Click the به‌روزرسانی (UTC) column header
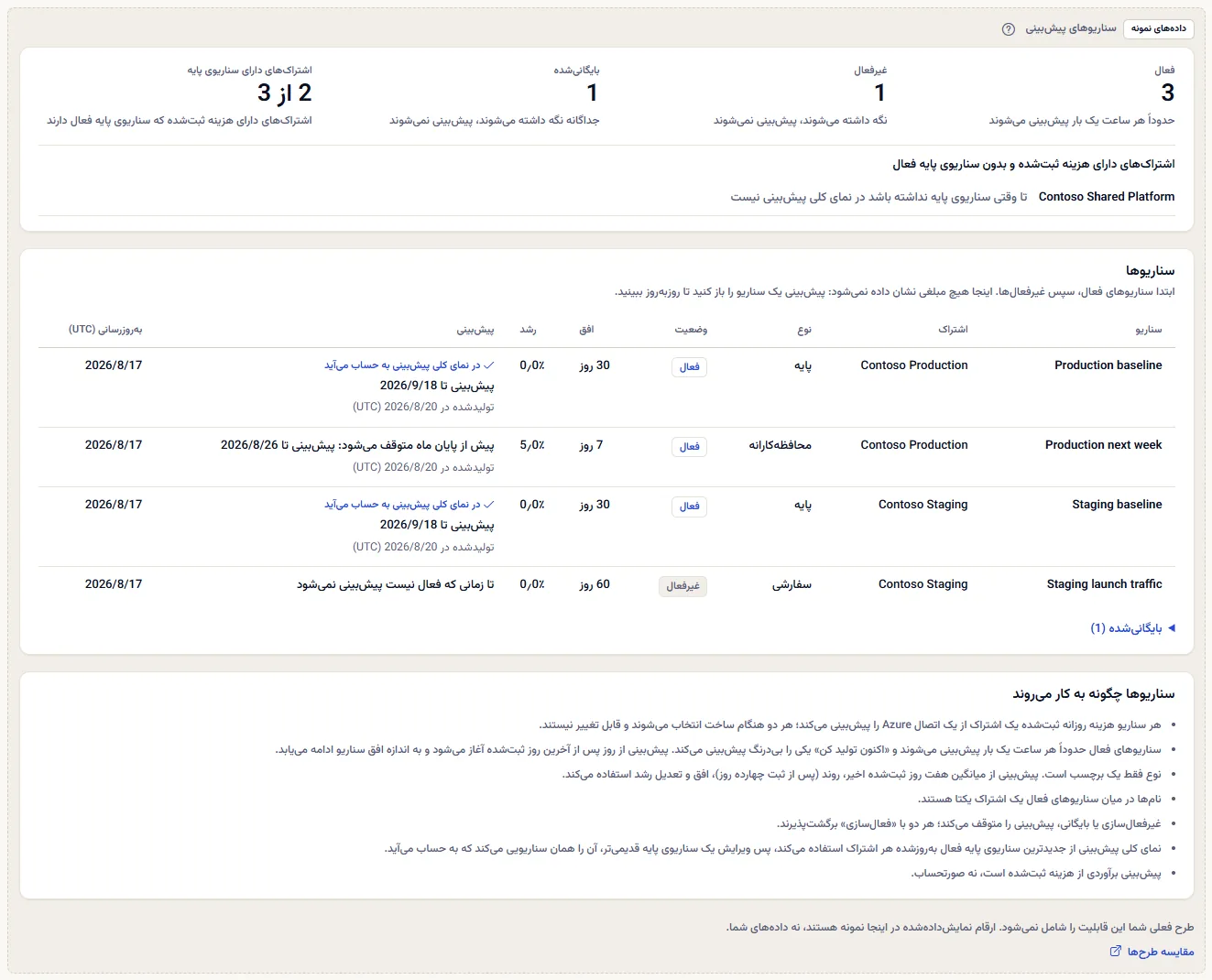 [105, 330]
